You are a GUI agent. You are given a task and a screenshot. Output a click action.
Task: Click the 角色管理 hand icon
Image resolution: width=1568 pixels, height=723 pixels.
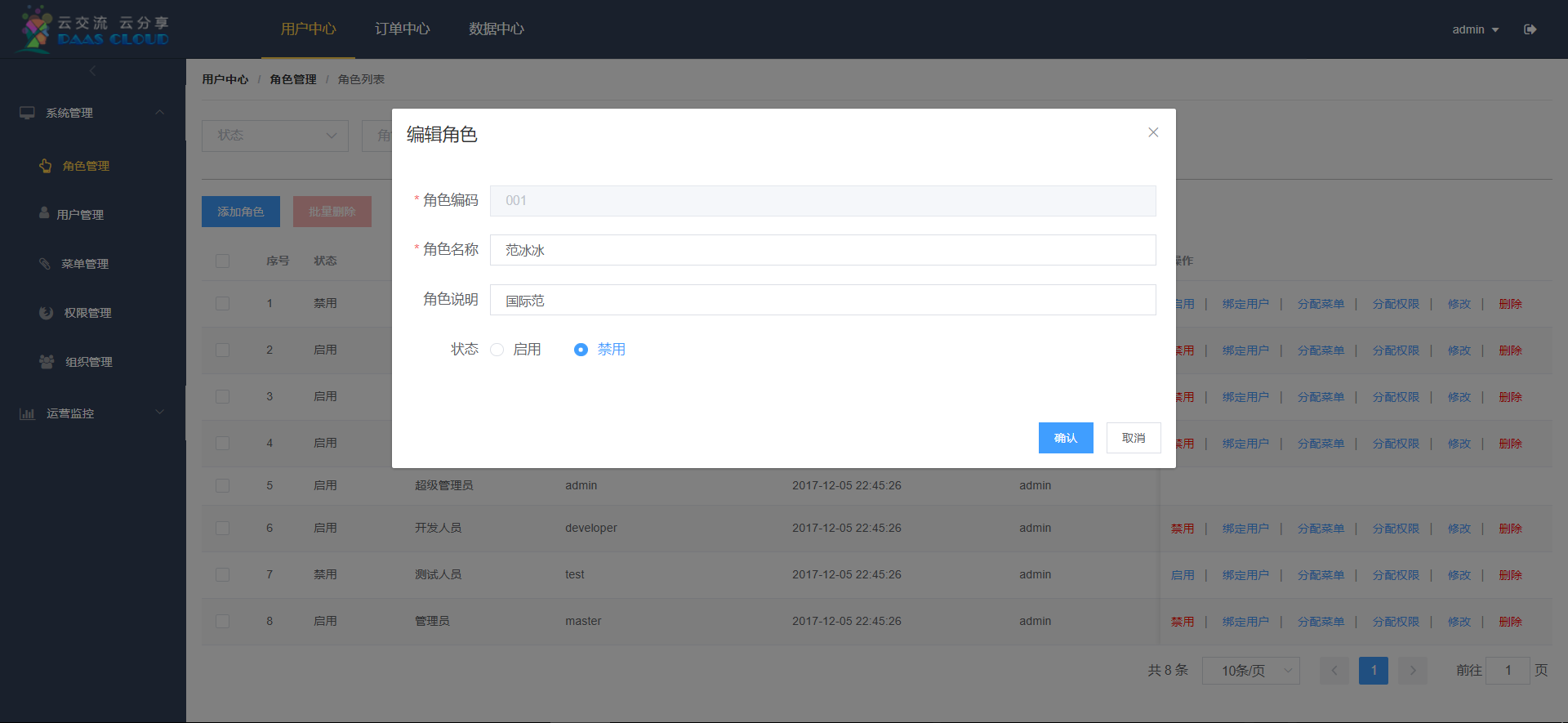pos(46,166)
